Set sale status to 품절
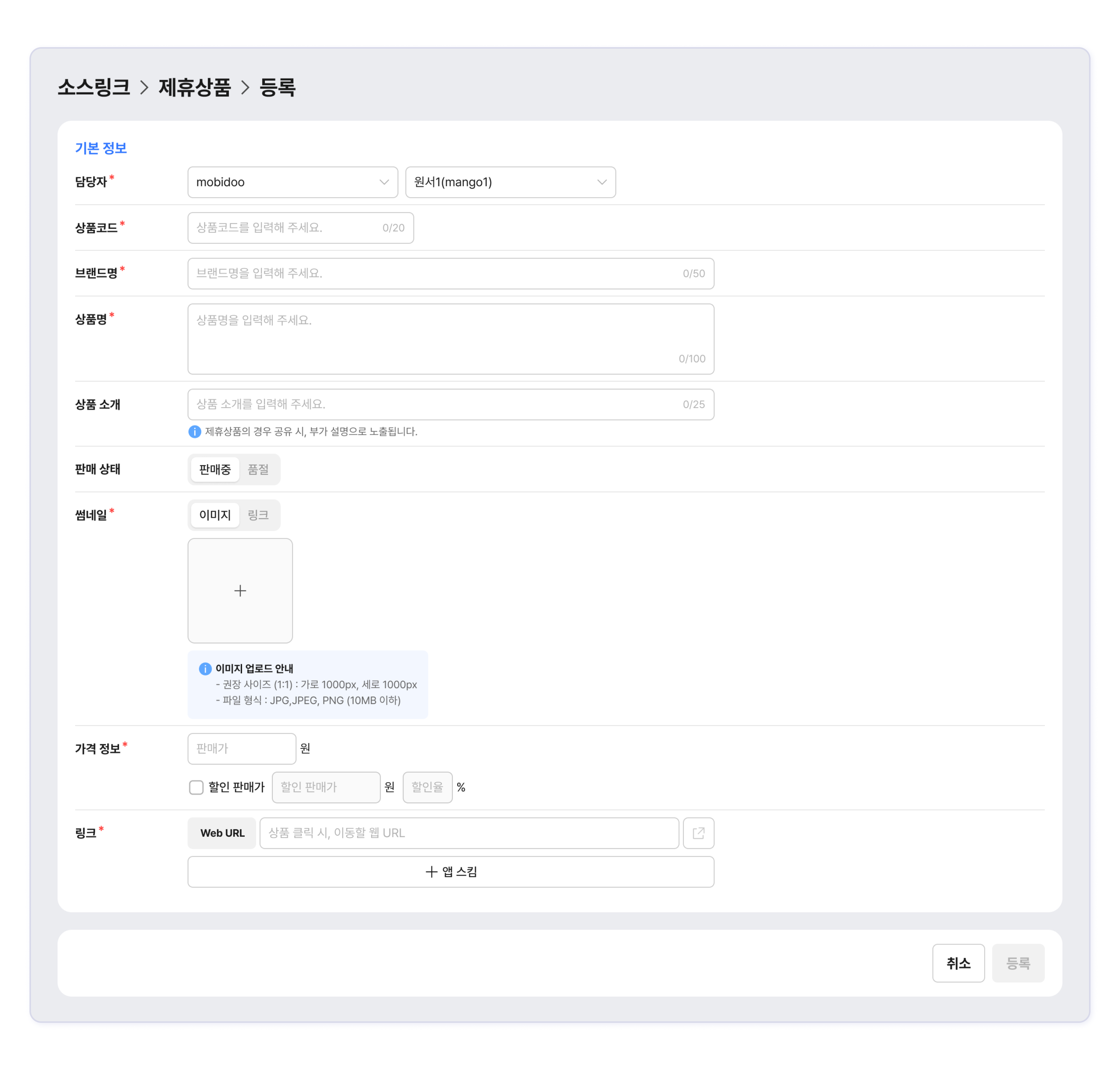The image size is (1120, 1070). [258, 469]
